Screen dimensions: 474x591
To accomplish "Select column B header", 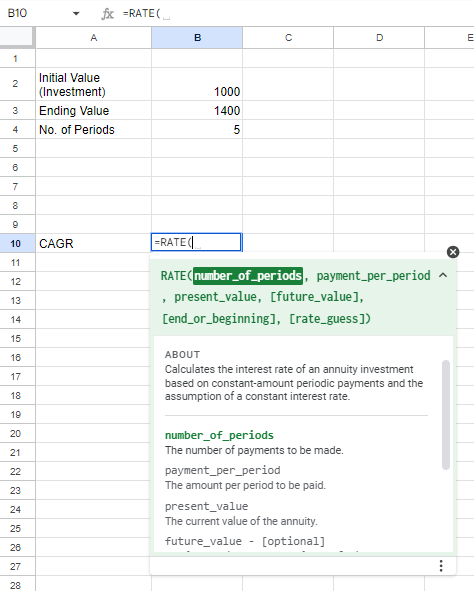I will tap(197, 38).
